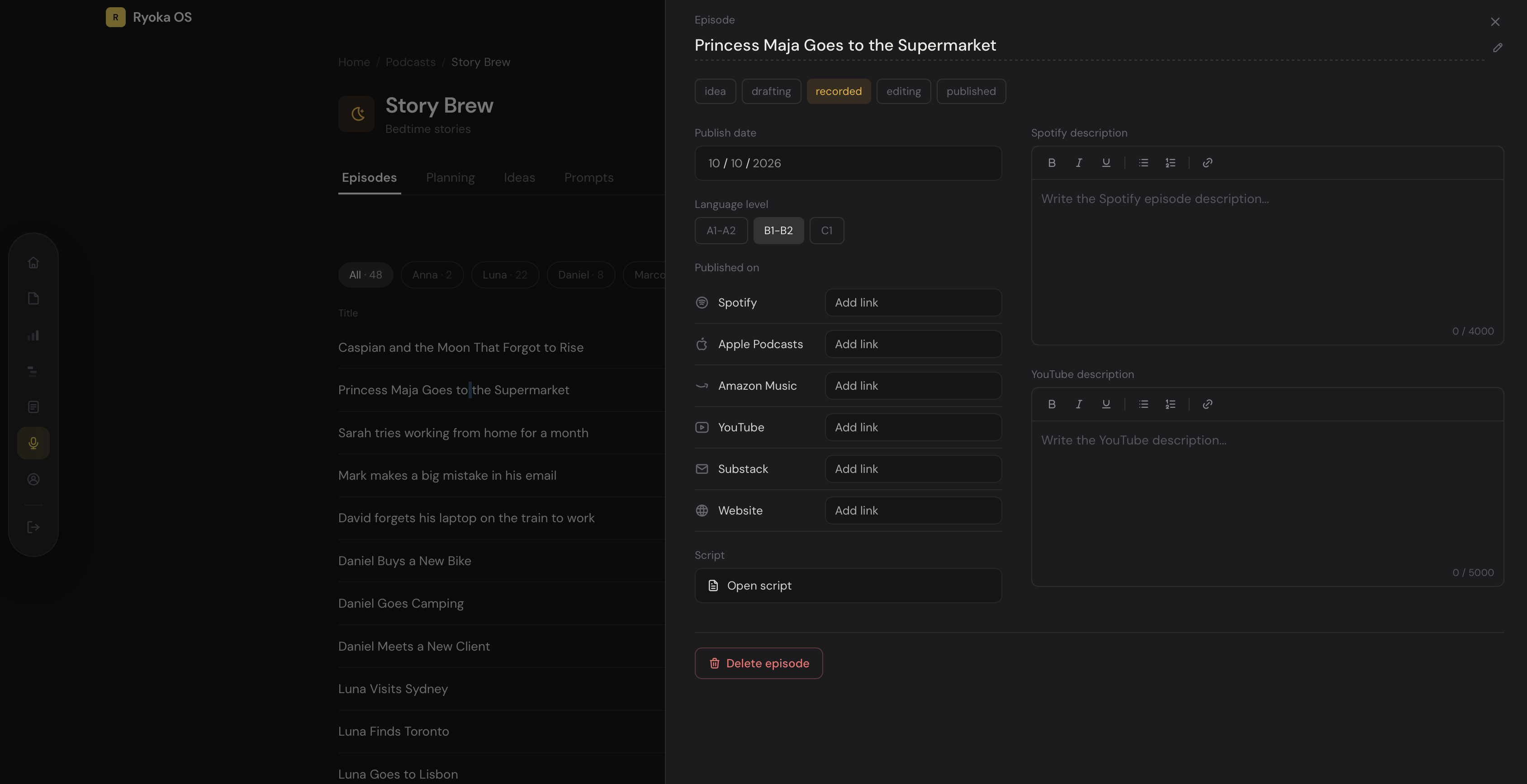Select the recorded status chip

pyautogui.click(x=839, y=91)
